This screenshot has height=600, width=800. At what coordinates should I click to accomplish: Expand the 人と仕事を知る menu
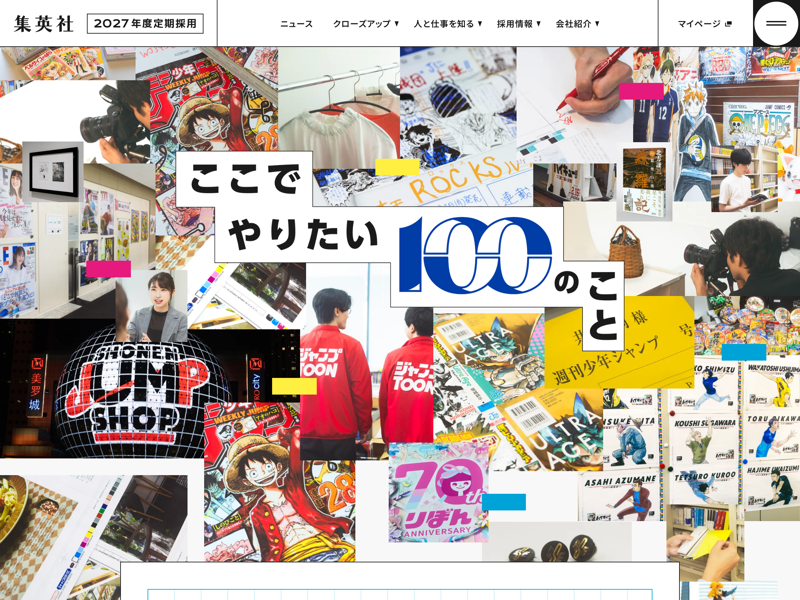click(x=447, y=23)
